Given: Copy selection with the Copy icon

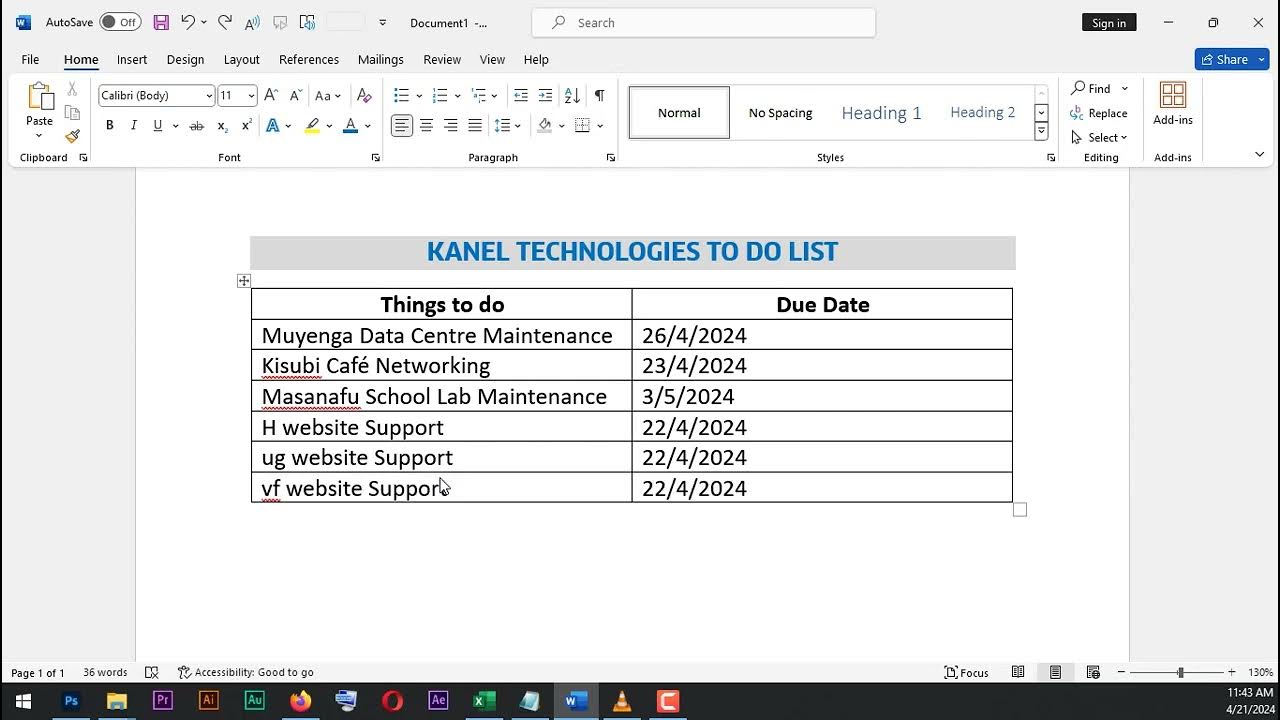Looking at the screenshot, I should click(x=72, y=113).
